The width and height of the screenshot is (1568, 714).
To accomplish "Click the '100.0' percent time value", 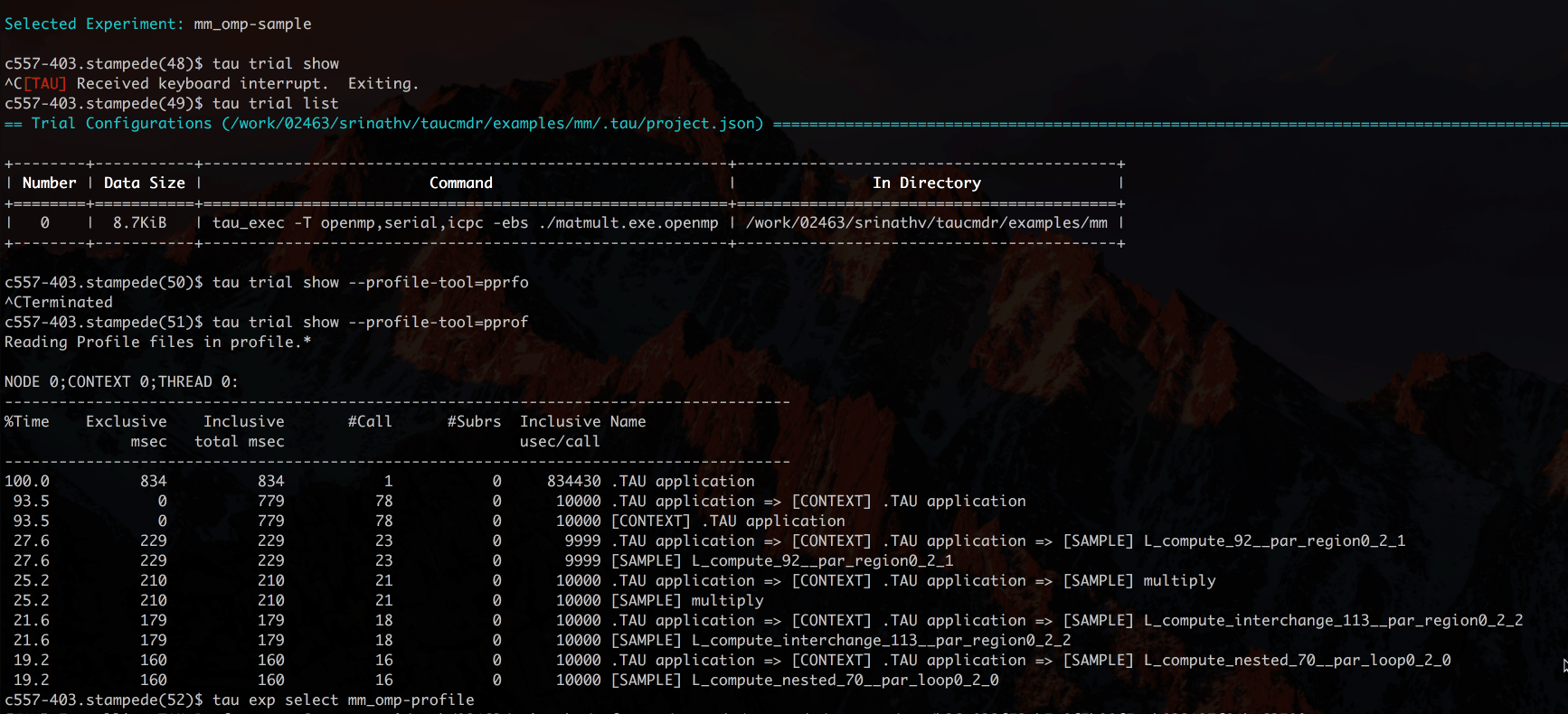I will coord(27,482).
